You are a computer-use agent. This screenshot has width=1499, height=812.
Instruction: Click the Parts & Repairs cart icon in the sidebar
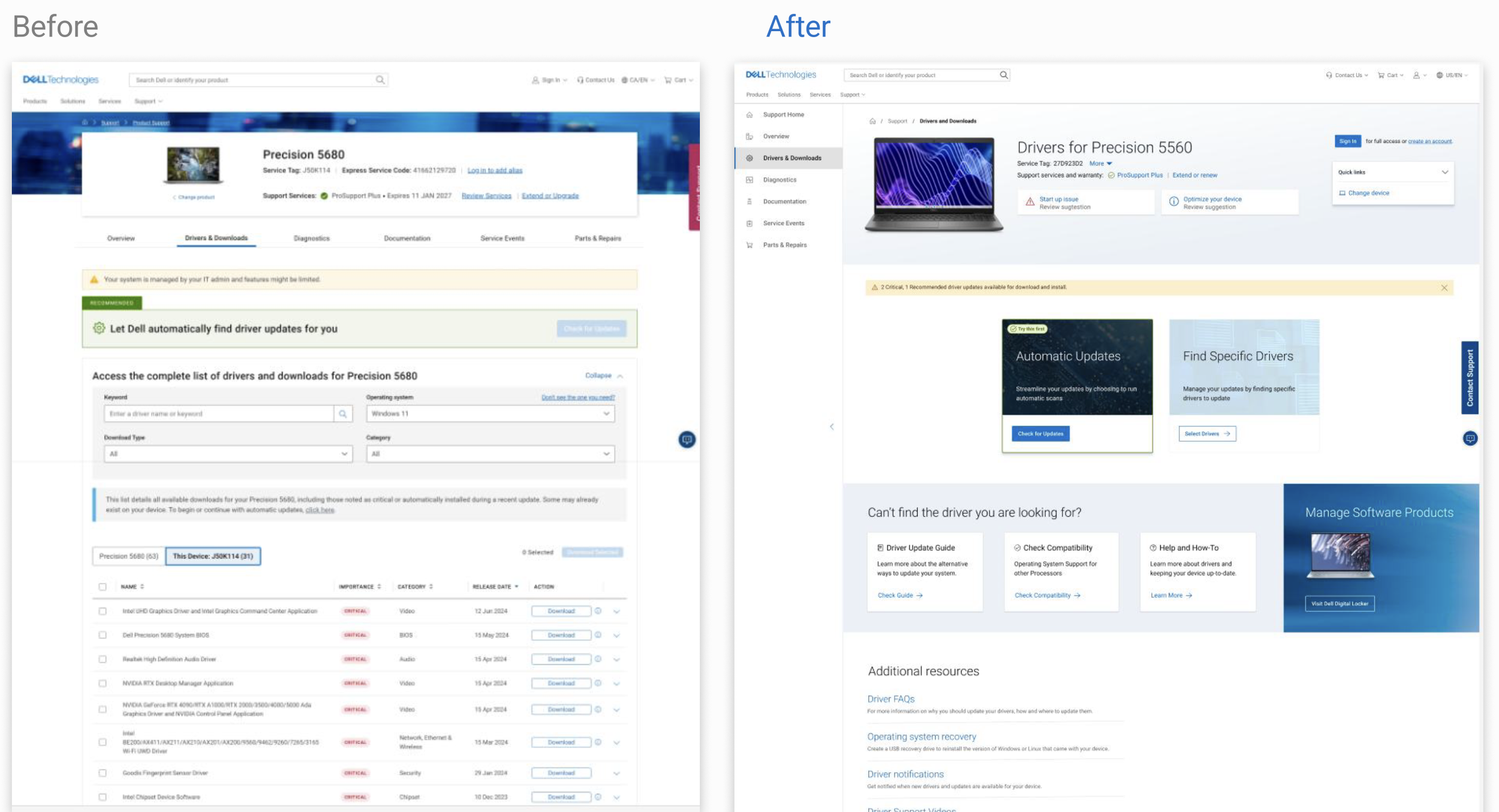point(749,245)
